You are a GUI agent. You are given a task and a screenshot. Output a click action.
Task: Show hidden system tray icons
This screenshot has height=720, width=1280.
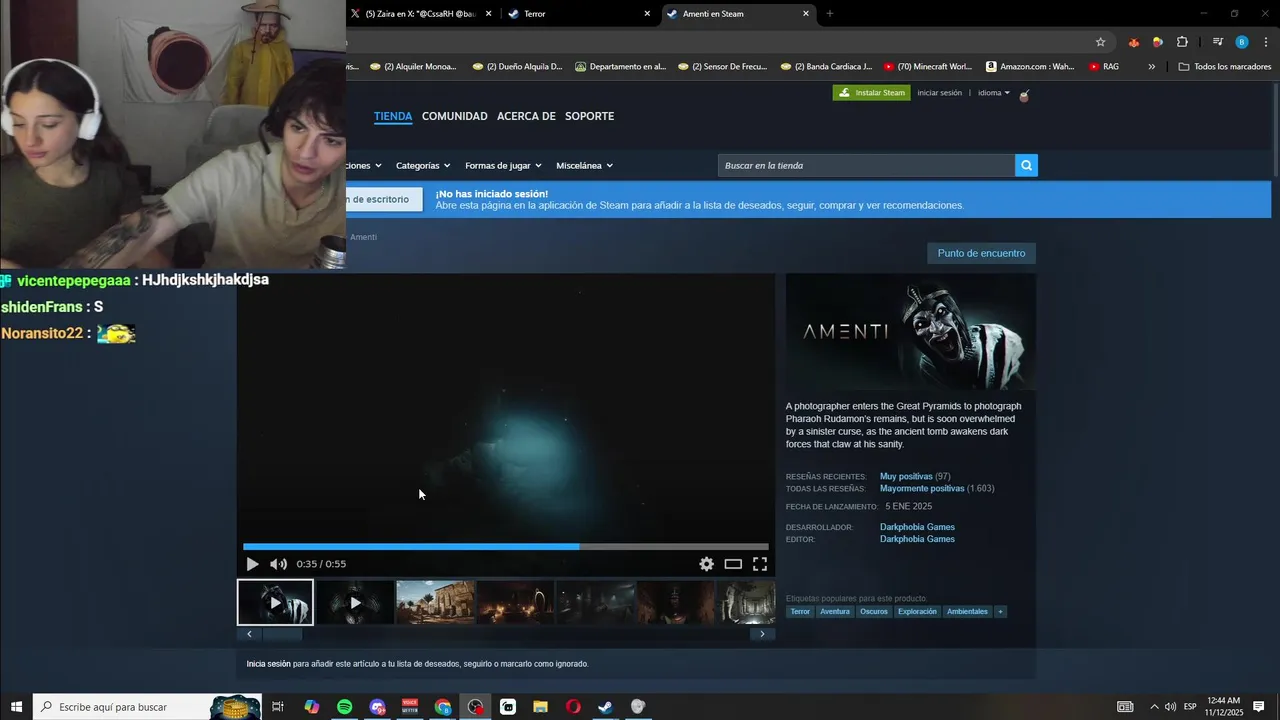coord(1154,707)
